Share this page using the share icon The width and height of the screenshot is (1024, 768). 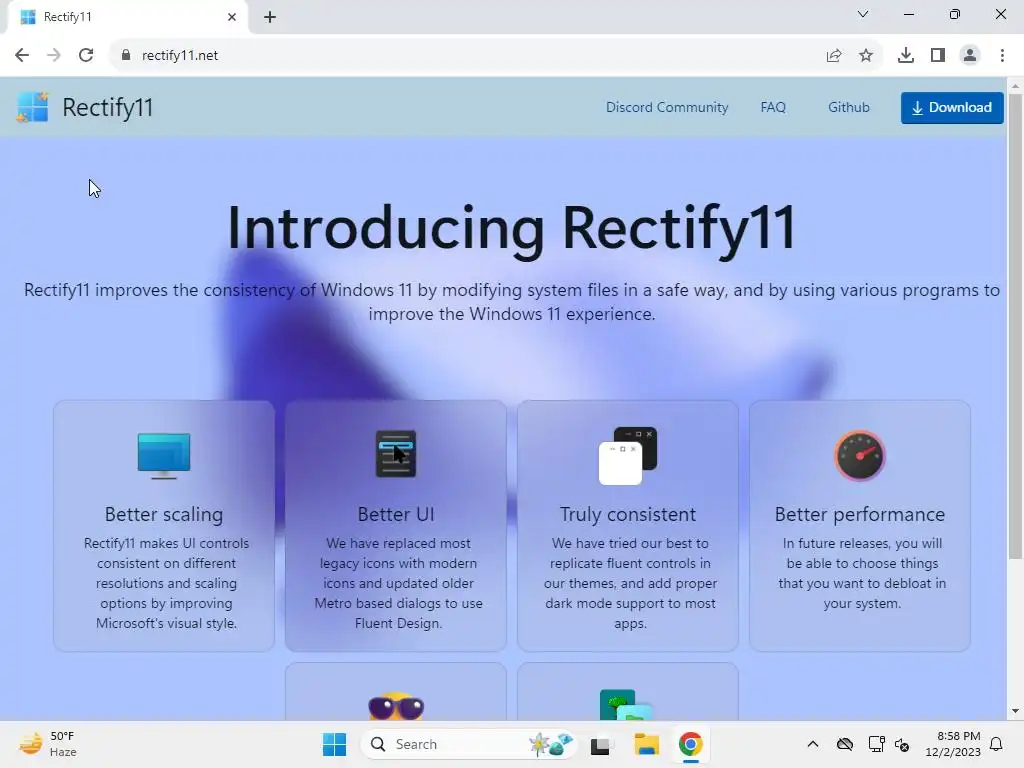[x=834, y=56]
